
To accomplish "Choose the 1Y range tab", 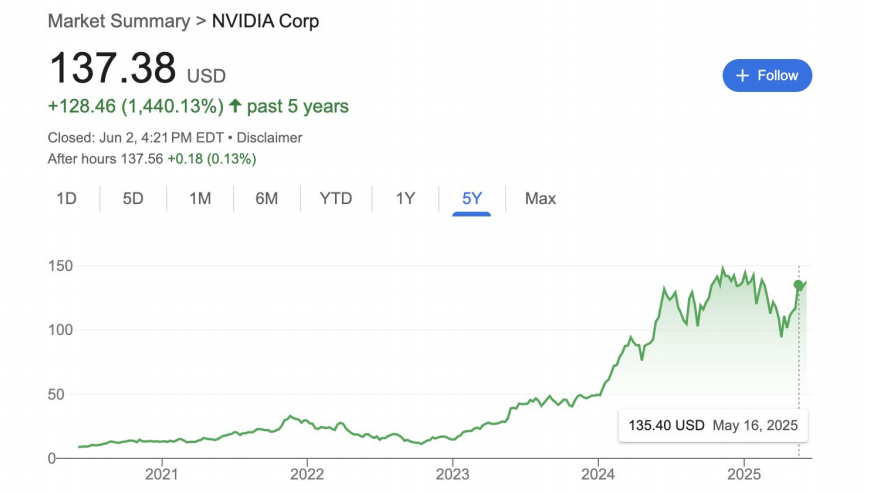I will pos(405,199).
